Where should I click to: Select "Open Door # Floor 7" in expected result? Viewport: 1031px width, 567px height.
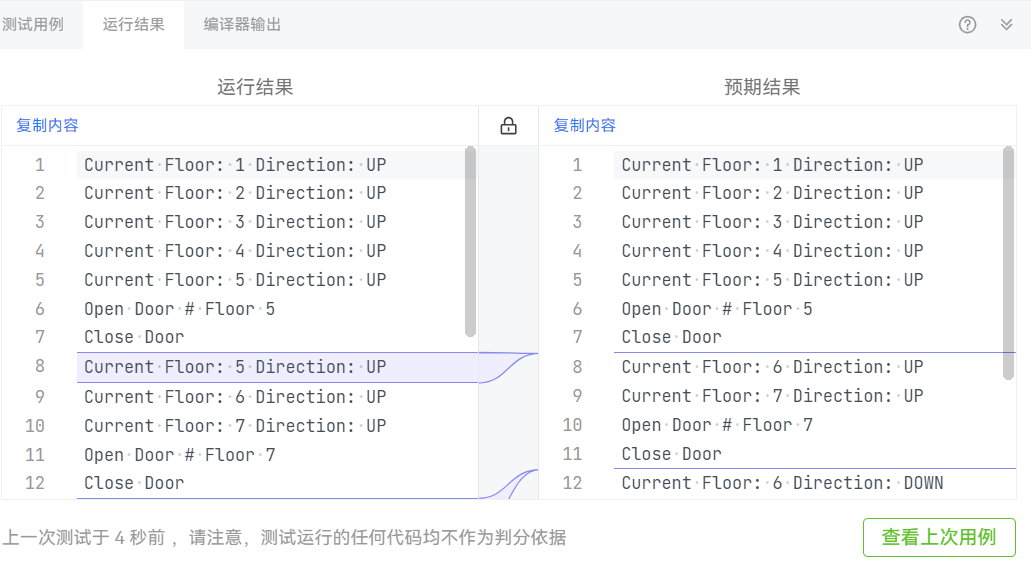click(x=717, y=425)
